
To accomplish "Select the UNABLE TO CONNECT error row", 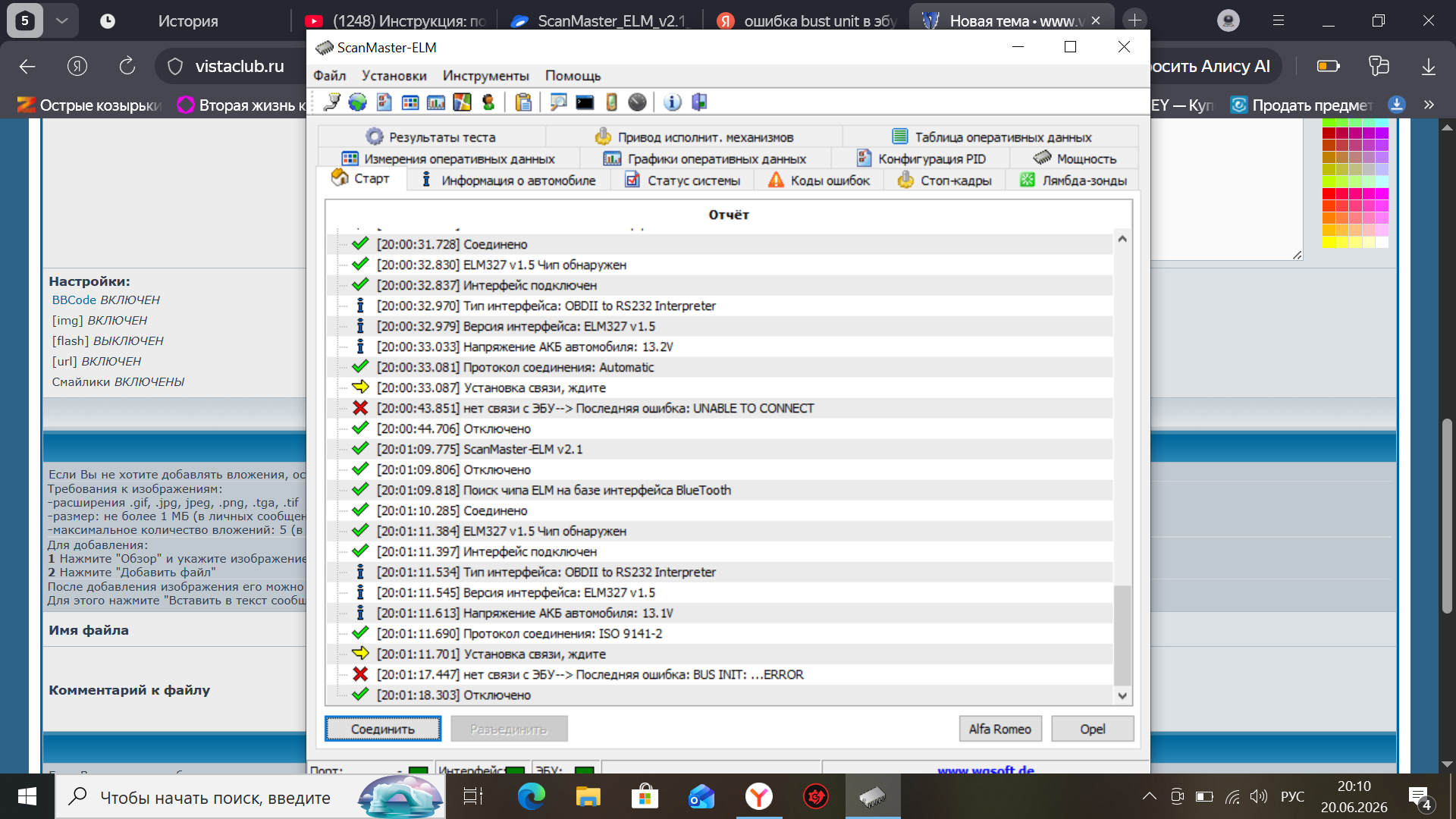I will [720, 408].
